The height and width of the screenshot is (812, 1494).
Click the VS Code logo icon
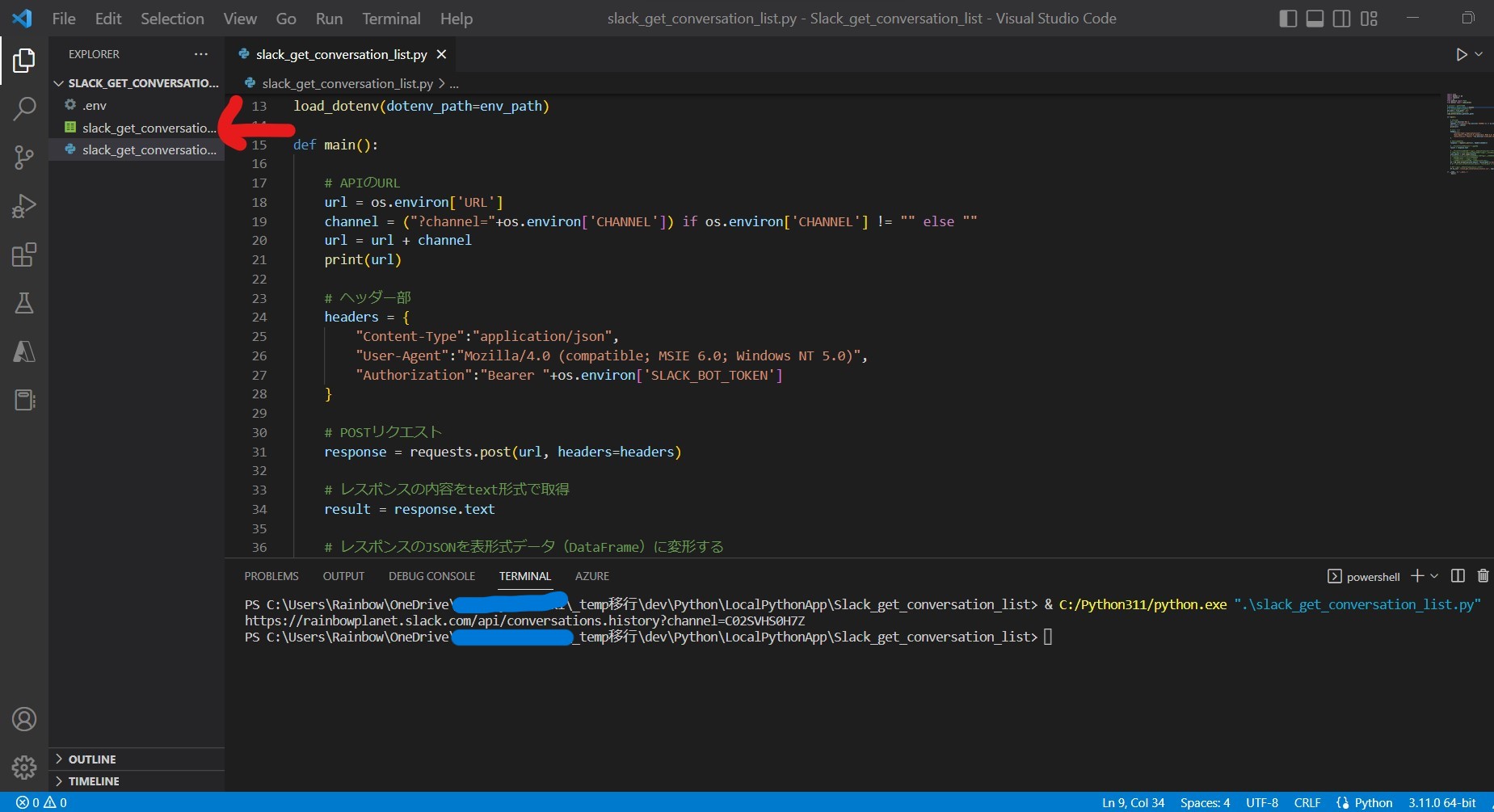pos(23,18)
